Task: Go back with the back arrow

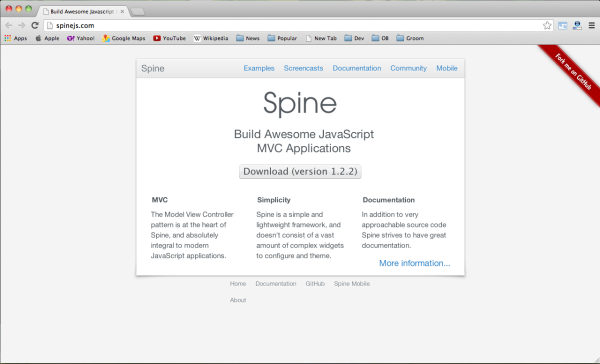Action: tap(9, 25)
